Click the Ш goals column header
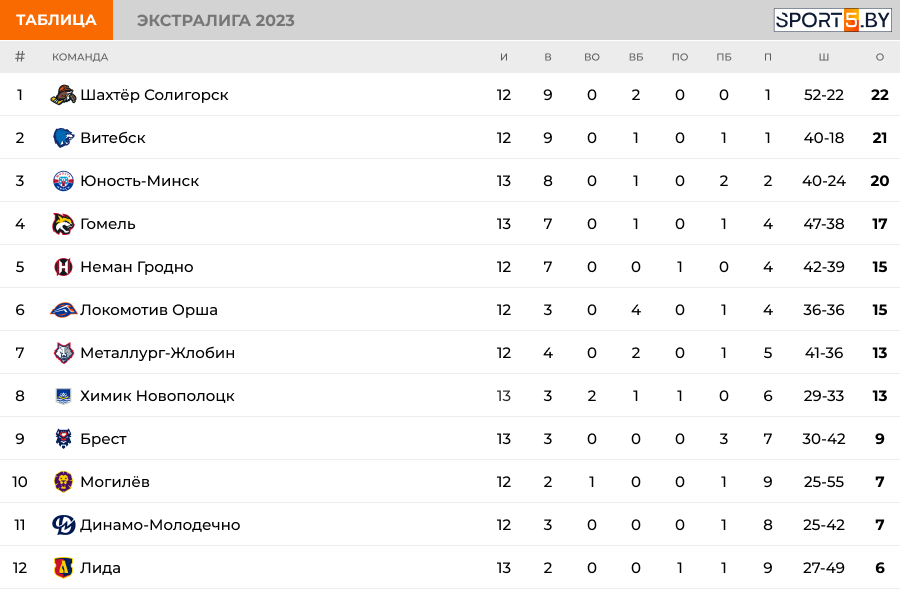 point(824,57)
